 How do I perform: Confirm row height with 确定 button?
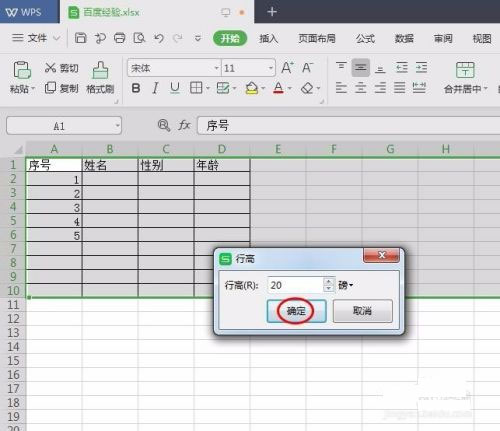click(296, 311)
